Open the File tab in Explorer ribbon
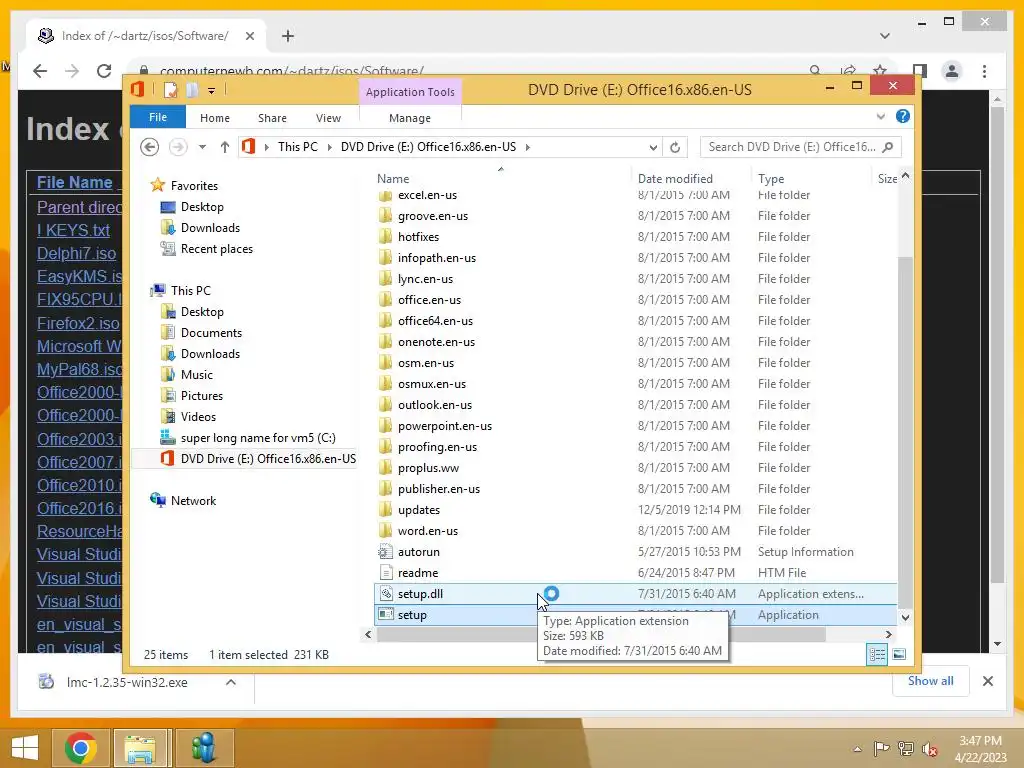Image resolution: width=1024 pixels, height=768 pixels. (157, 117)
